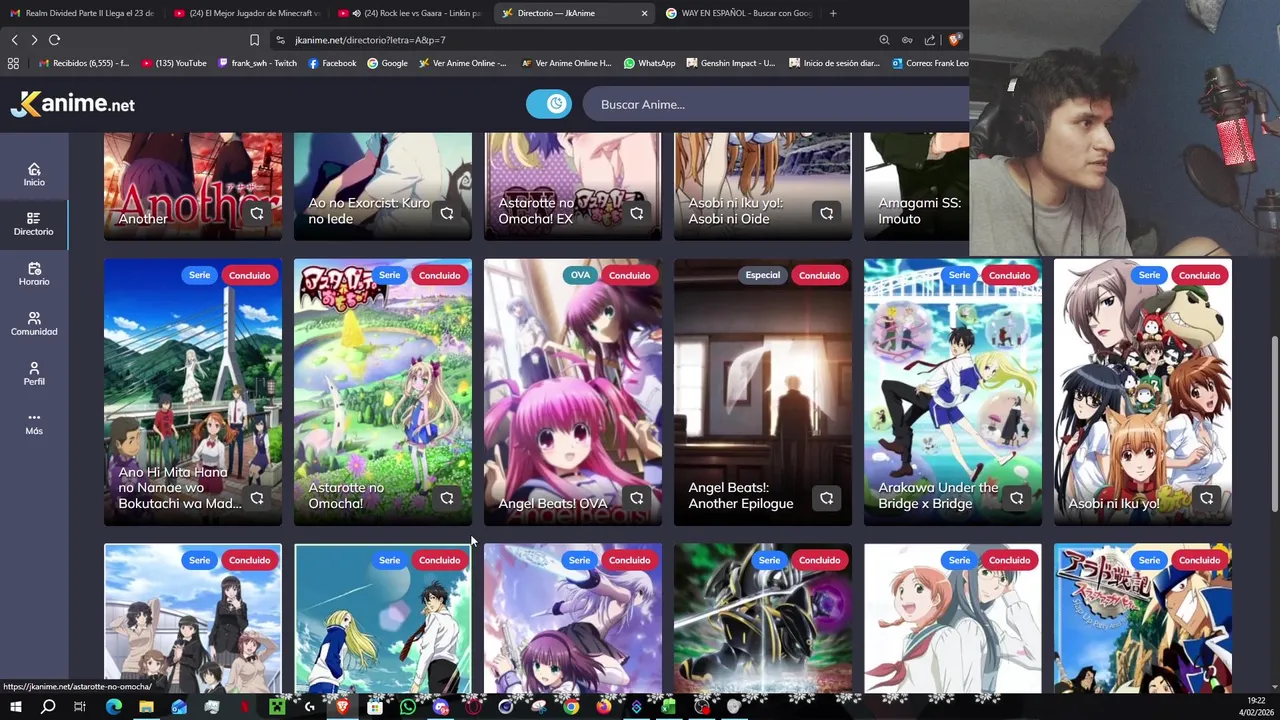
Task: Open Angel Beats! OVA title link
Action: coord(553,503)
